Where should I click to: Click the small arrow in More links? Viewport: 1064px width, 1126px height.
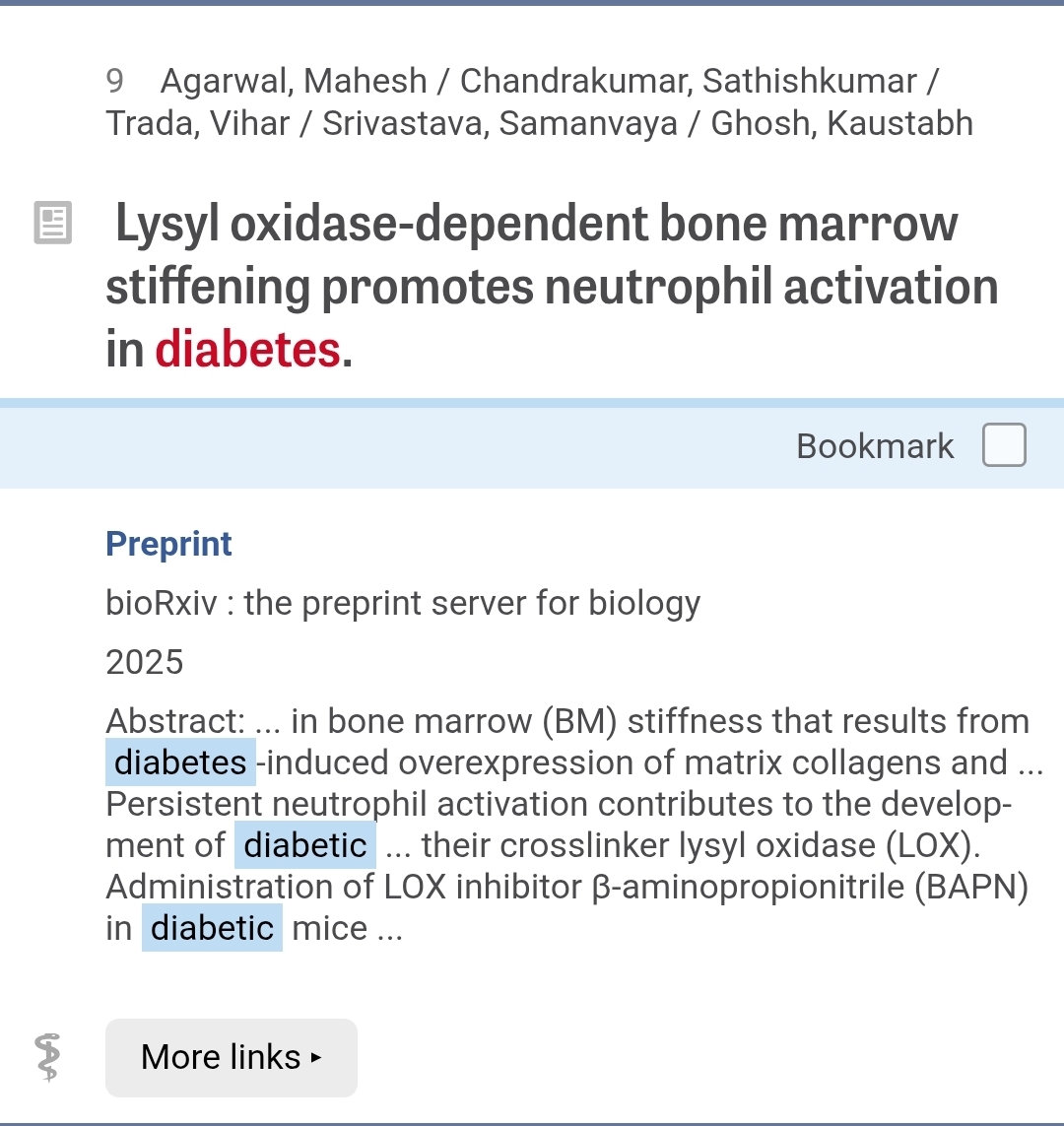[x=316, y=1058]
